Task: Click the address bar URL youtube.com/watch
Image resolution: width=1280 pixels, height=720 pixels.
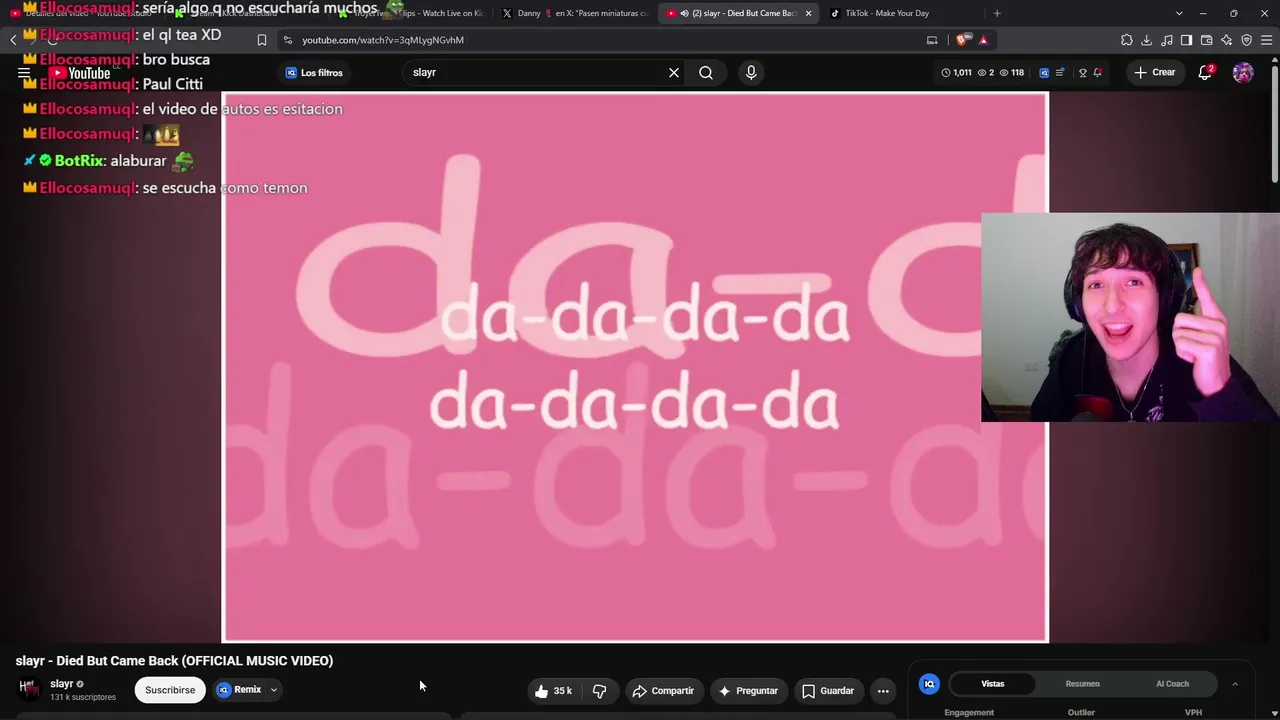Action: (383, 40)
